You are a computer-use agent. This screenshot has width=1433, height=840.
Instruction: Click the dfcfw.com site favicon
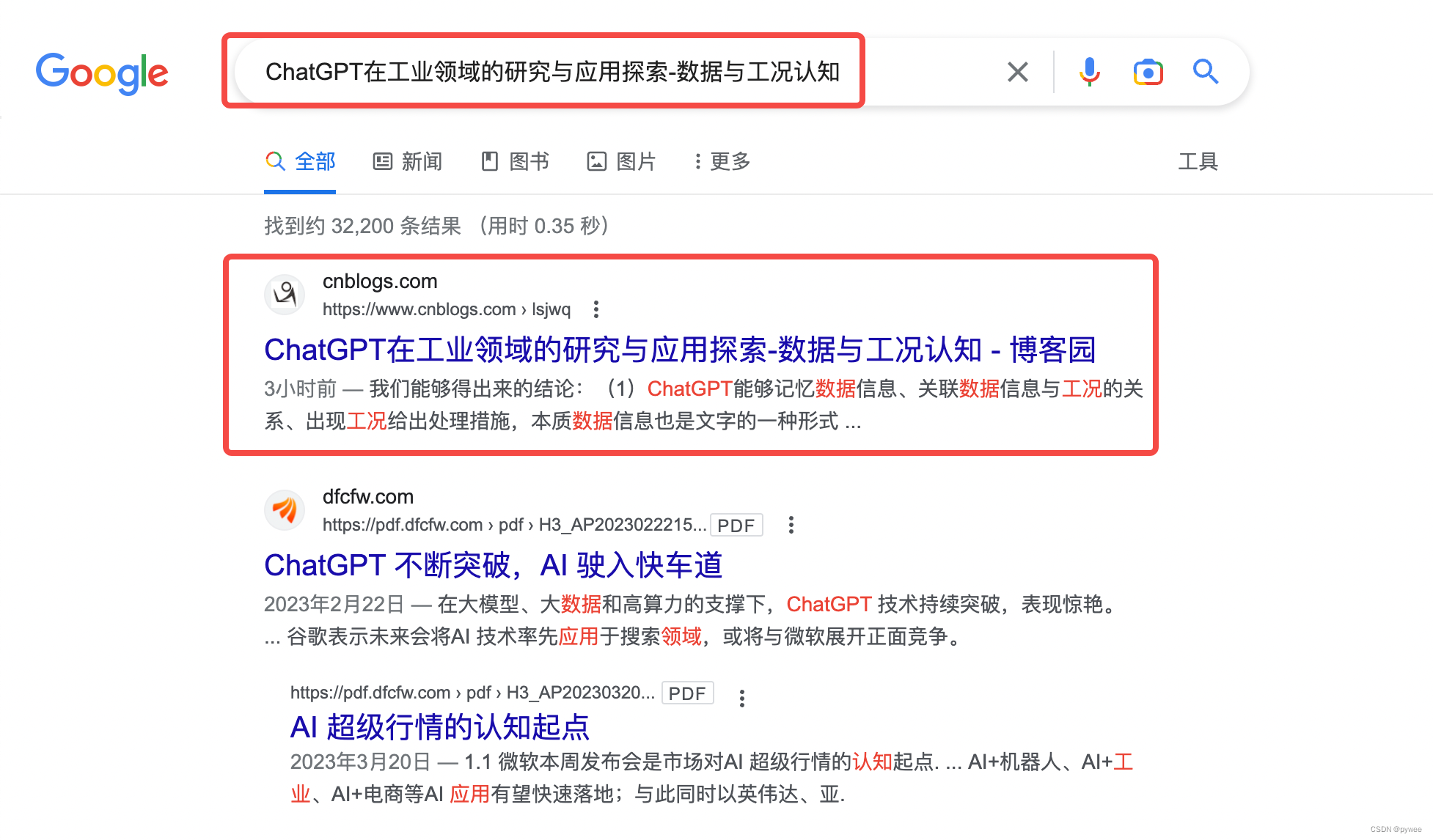tap(285, 510)
